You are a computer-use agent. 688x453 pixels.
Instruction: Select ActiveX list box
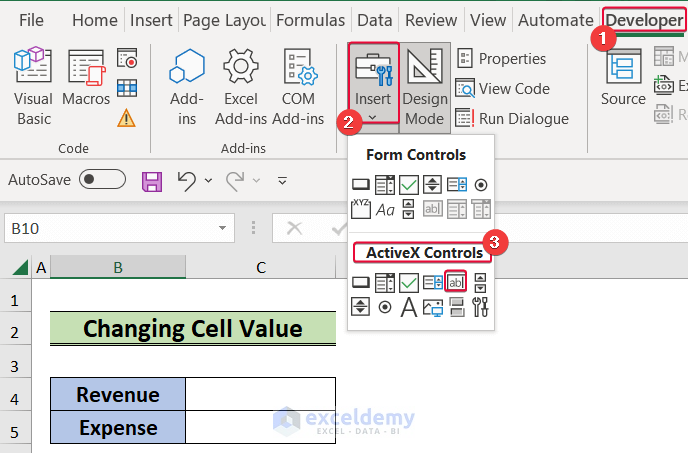433,283
